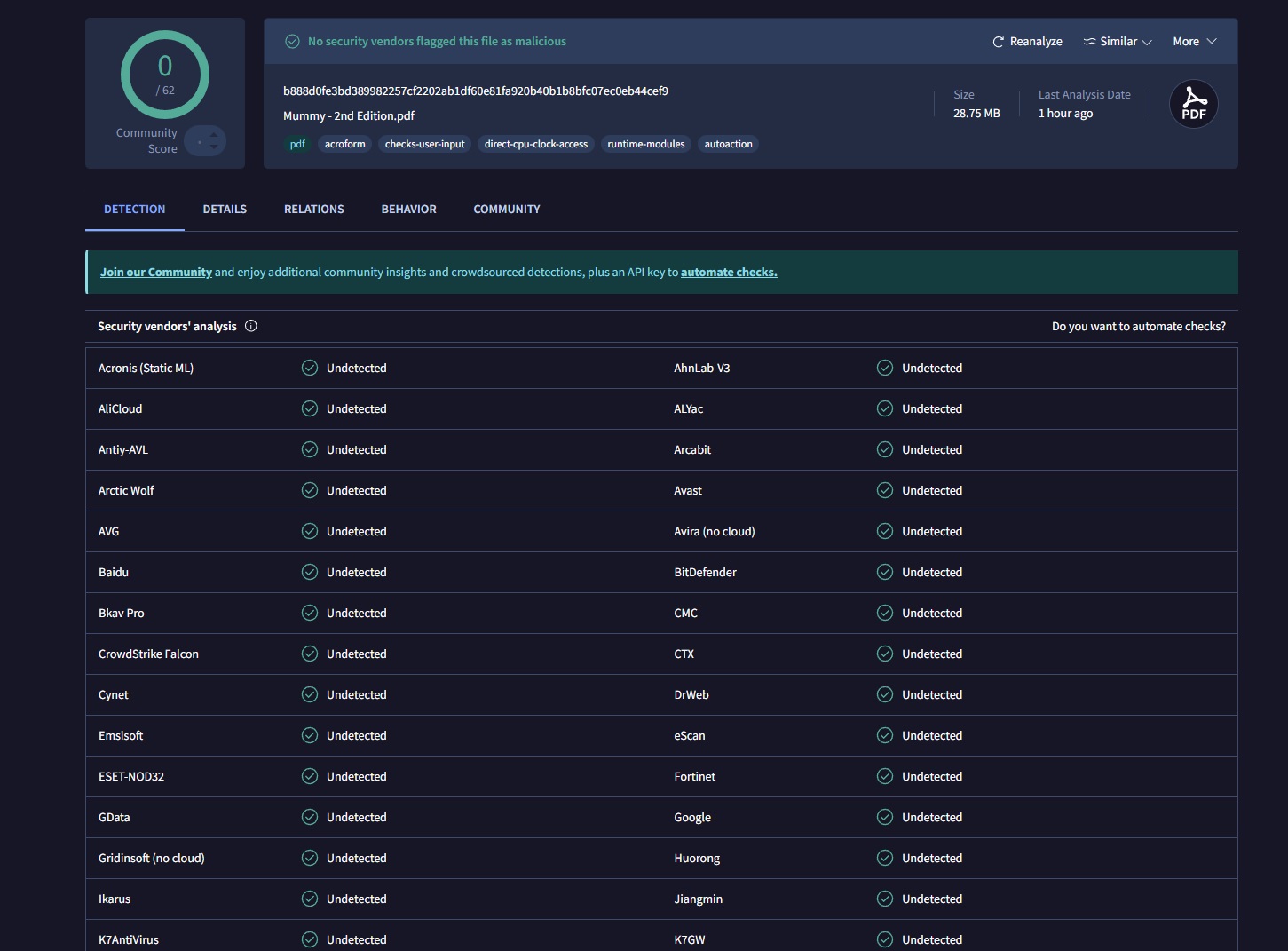This screenshot has height=951, width=1288.
Task: Click the Arctic Wolf undetected check icon
Action: [x=310, y=490]
